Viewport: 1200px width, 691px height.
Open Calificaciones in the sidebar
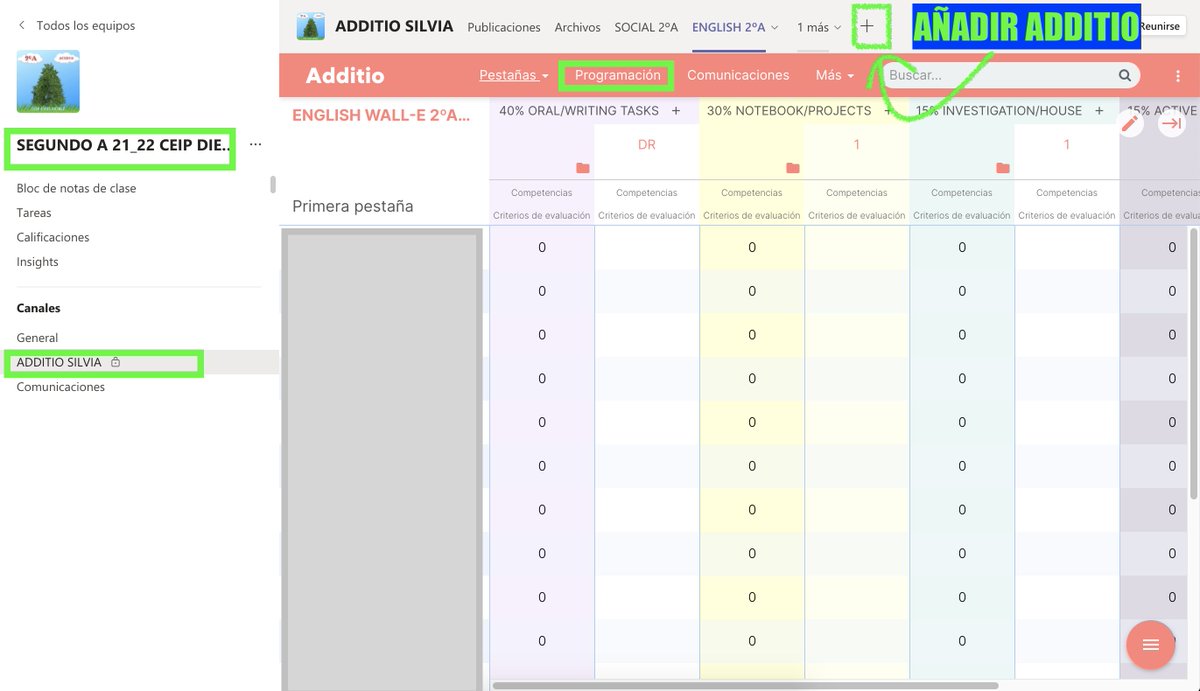coord(53,237)
